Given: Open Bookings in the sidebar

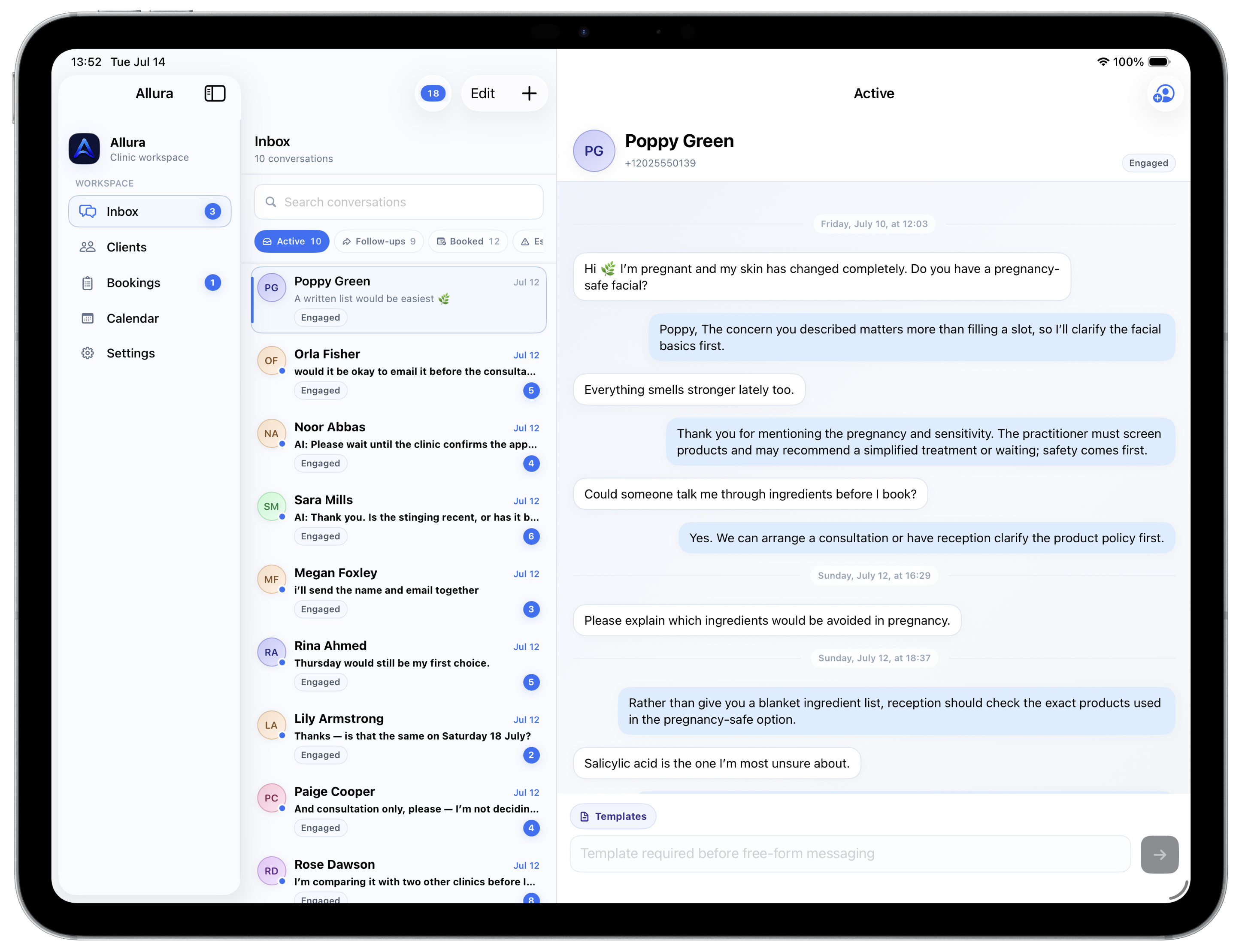Looking at the screenshot, I should coord(150,283).
